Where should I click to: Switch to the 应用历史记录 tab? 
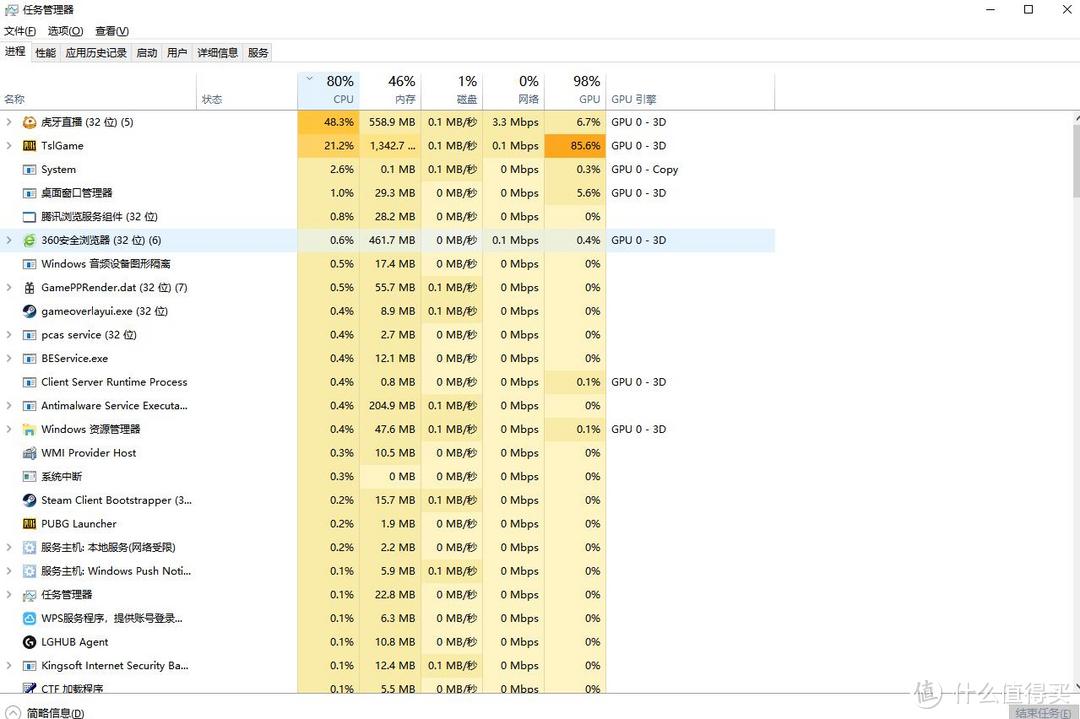tap(96, 52)
